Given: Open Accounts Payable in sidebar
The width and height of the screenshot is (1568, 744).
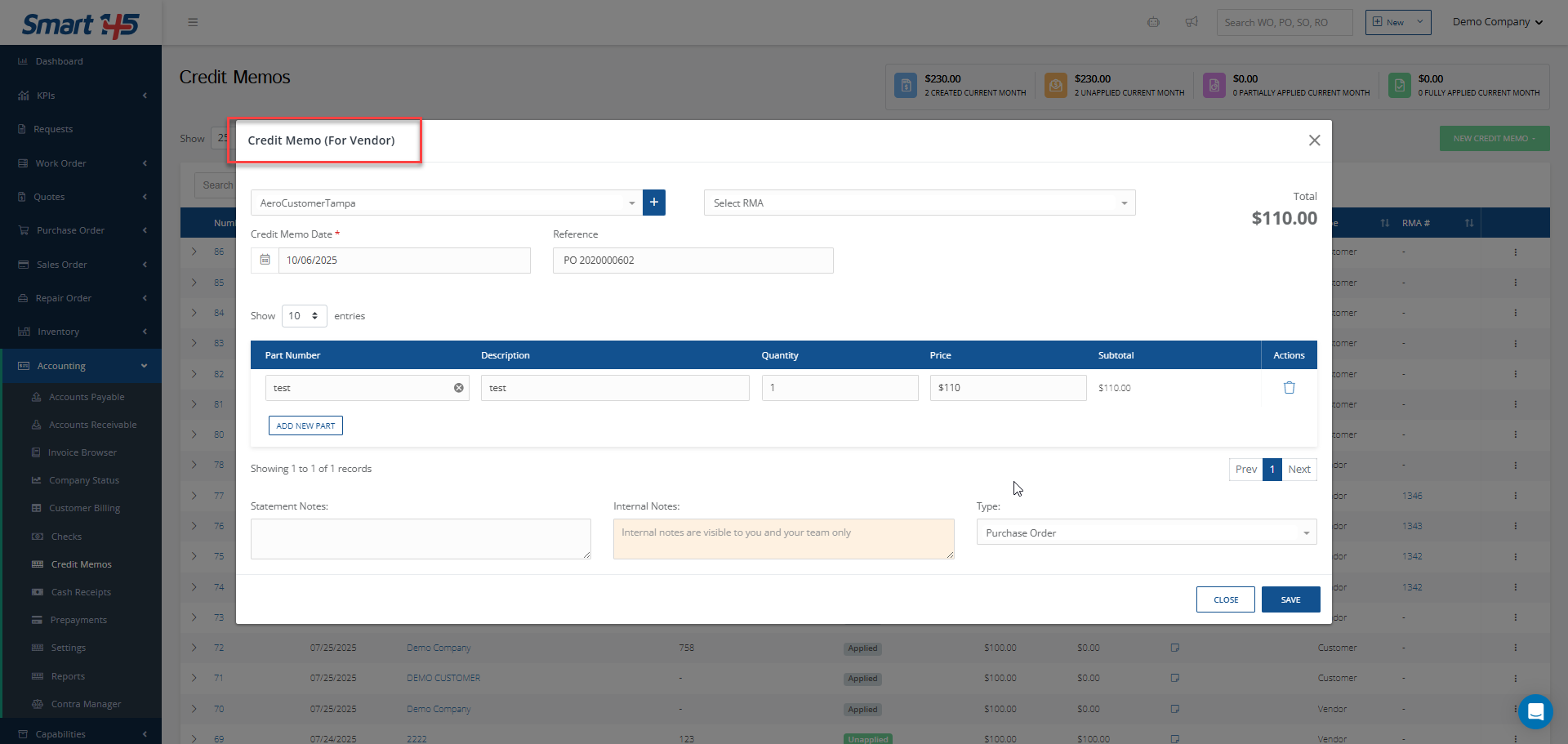Looking at the screenshot, I should tap(87, 397).
